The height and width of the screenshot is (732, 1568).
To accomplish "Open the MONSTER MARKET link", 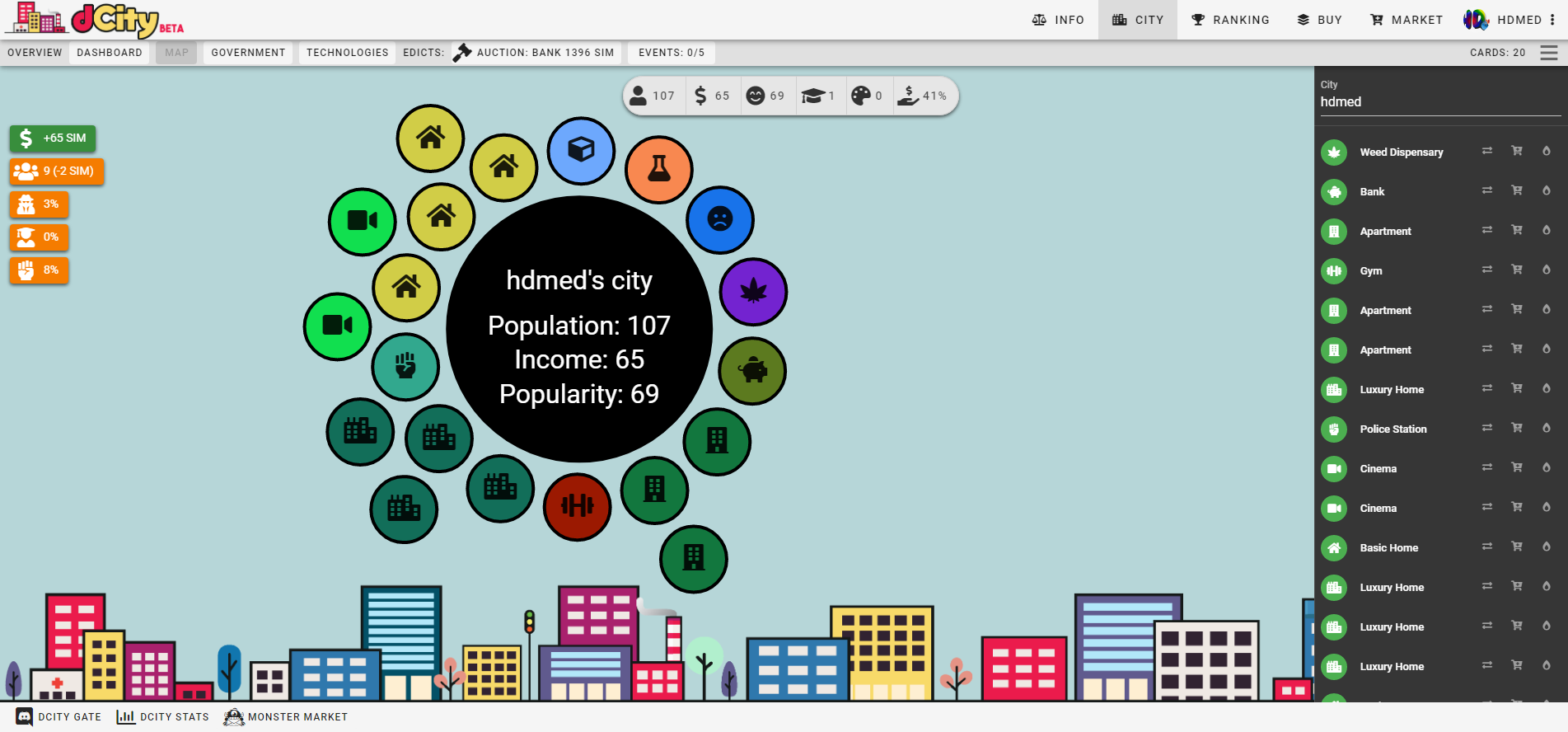I will tap(286, 717).
